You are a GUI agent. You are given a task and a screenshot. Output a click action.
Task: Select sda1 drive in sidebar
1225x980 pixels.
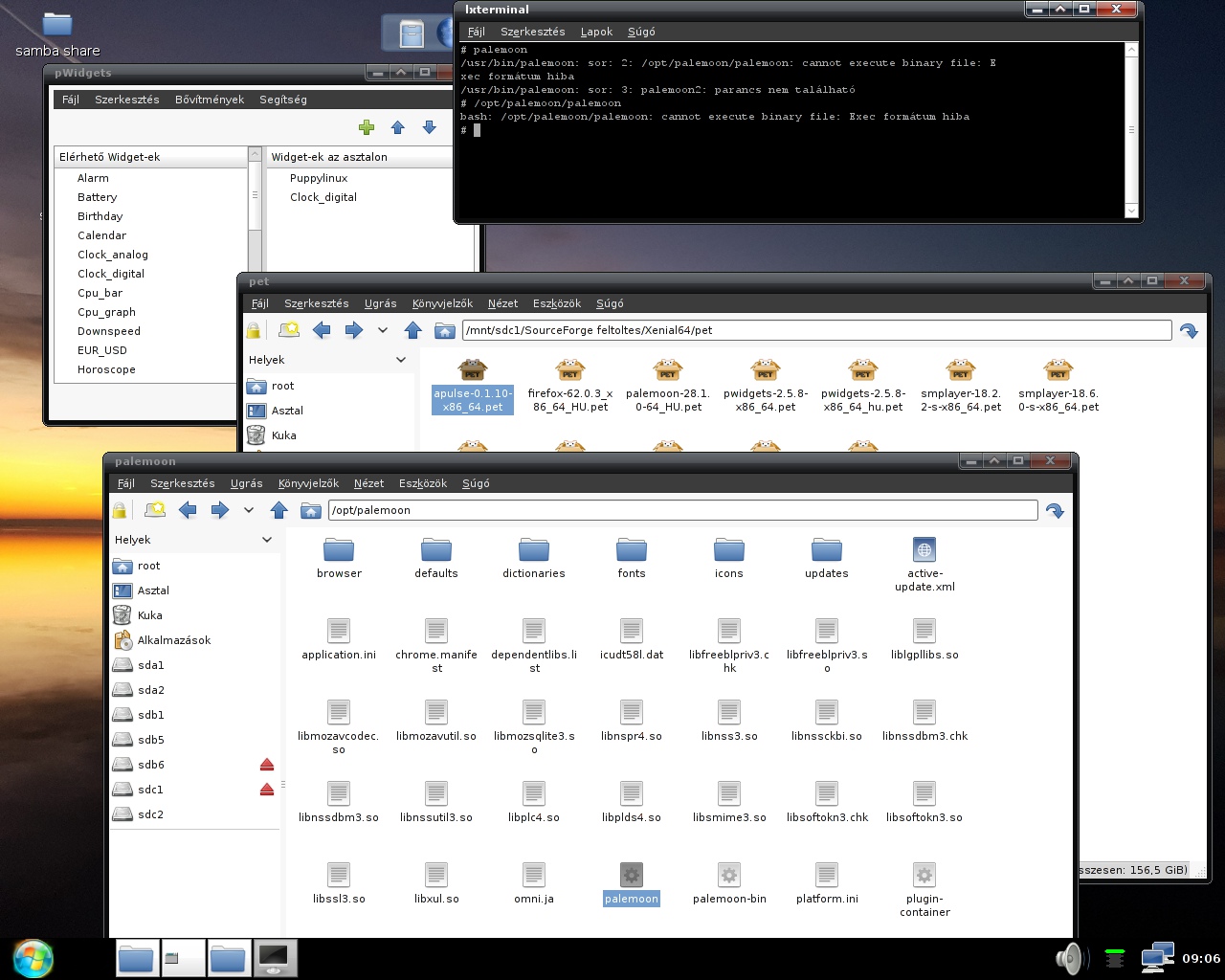tap(150, 665)
